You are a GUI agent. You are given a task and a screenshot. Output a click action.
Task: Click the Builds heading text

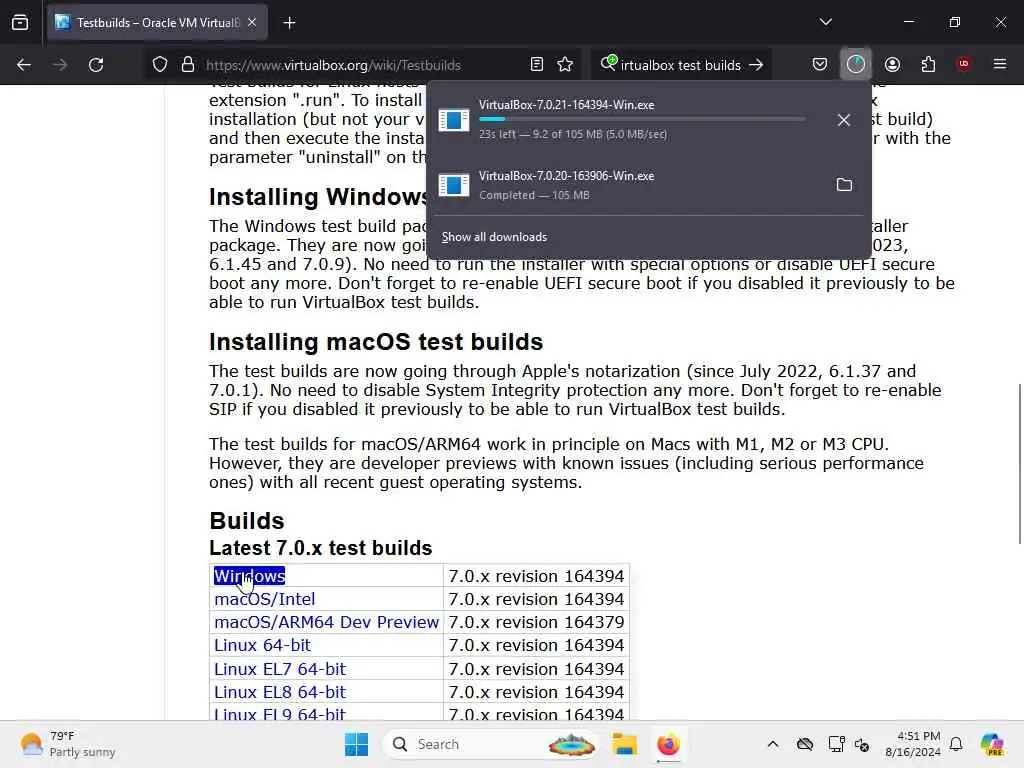[247, 520]
